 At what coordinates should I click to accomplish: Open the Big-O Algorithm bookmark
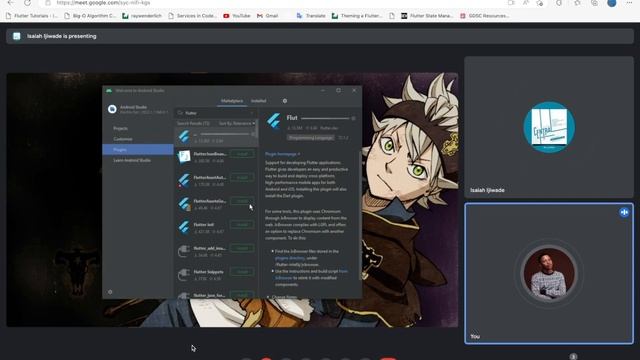(x=90, y=16)
